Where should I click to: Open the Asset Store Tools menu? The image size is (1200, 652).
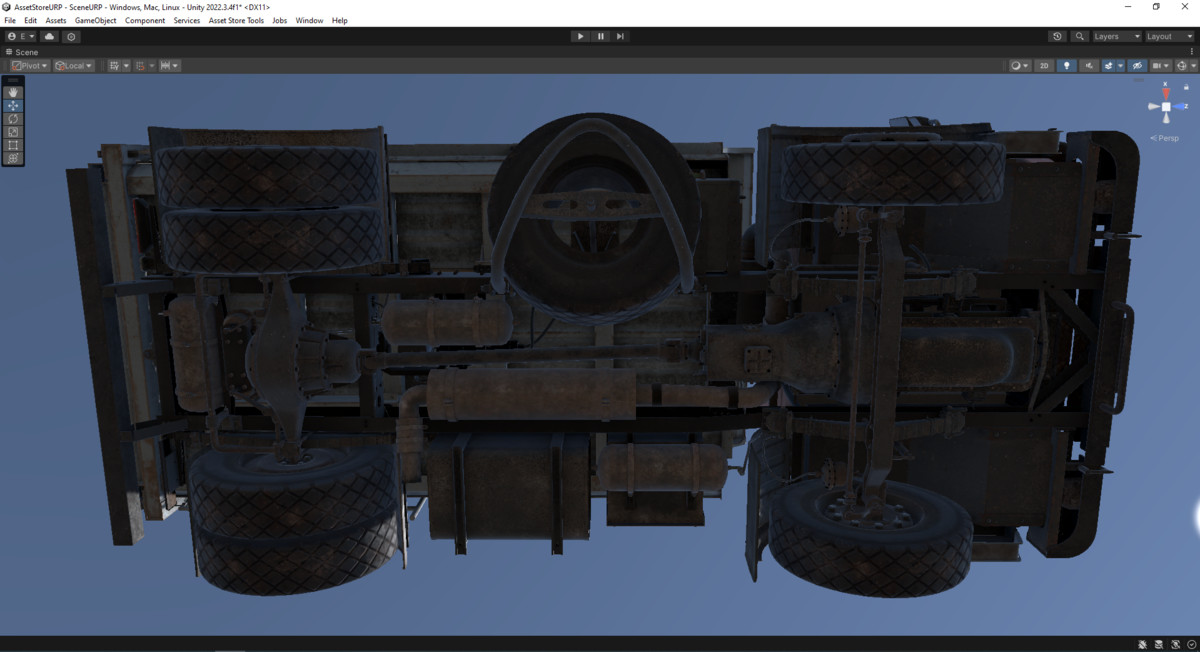236,19
